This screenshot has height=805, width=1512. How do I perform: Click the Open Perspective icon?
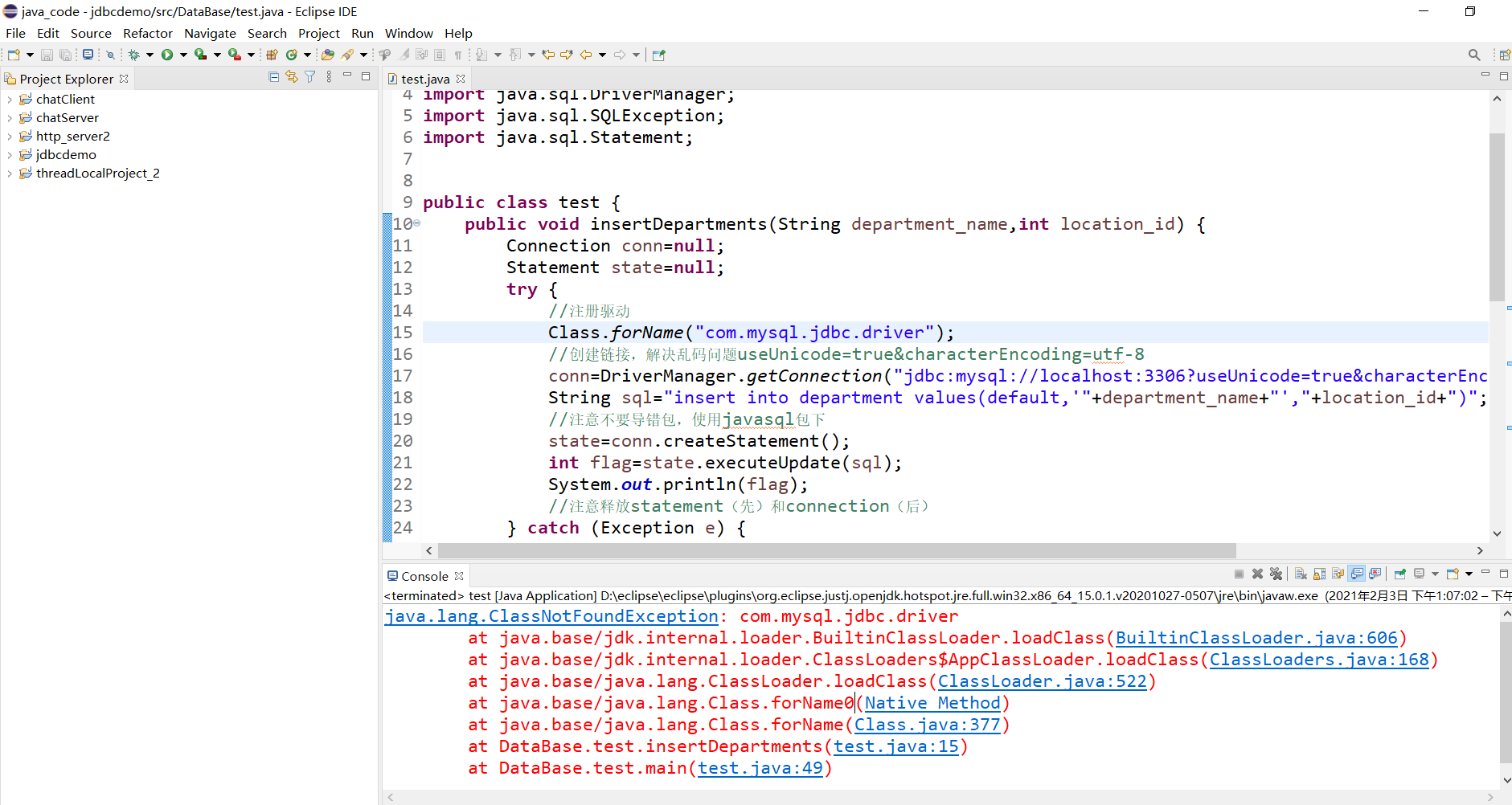pyautogui.click(x=1504, y=55)
